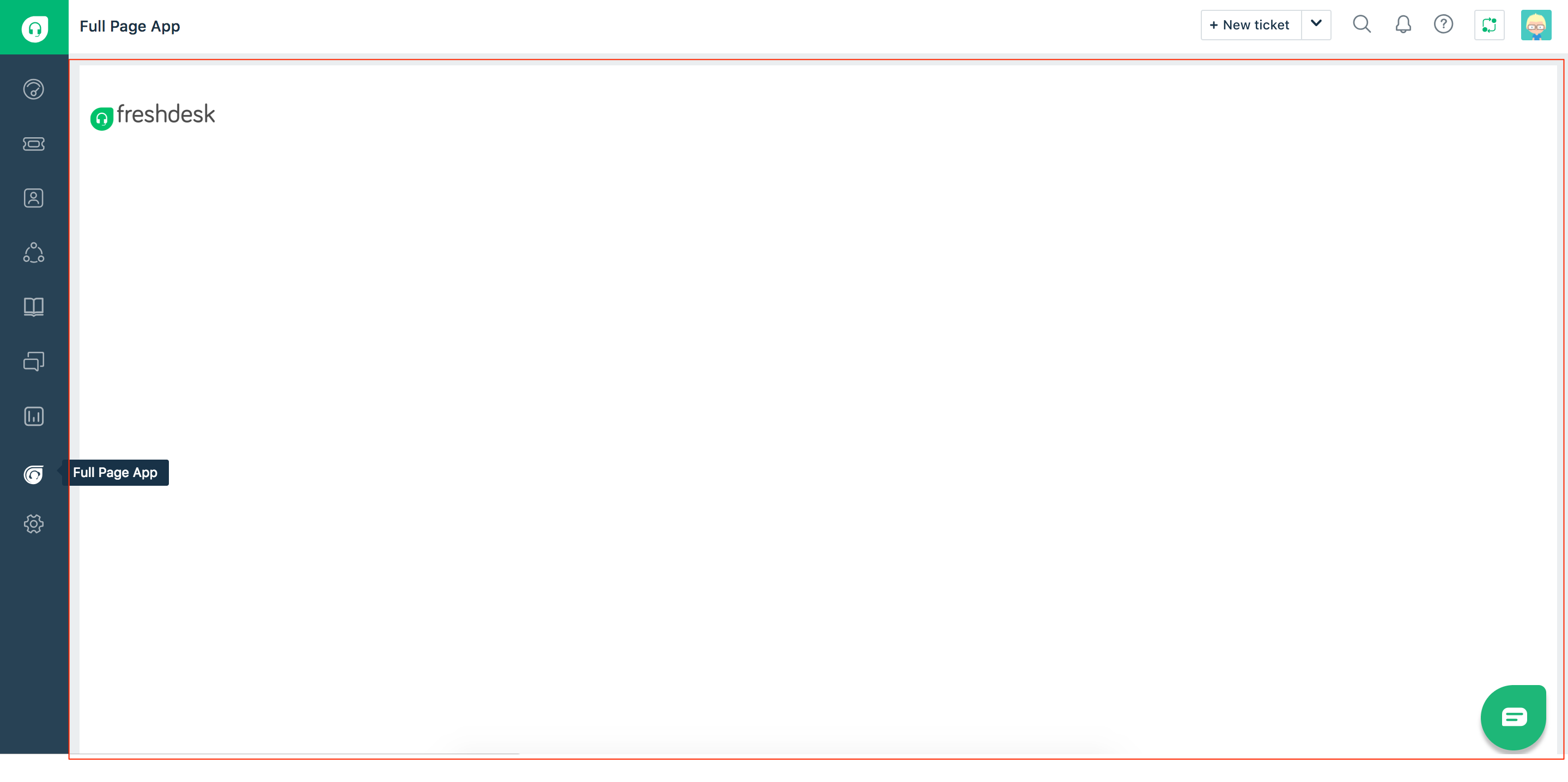
Task: Select Full Page App menu item
Action: tap(34, 473)
